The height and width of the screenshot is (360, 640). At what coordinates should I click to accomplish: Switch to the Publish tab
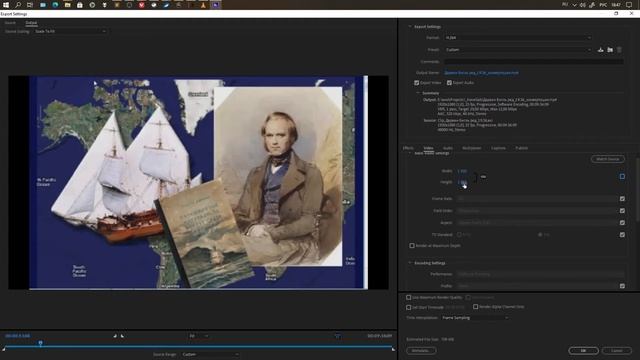pyautogui.click(x=521, y=148)
